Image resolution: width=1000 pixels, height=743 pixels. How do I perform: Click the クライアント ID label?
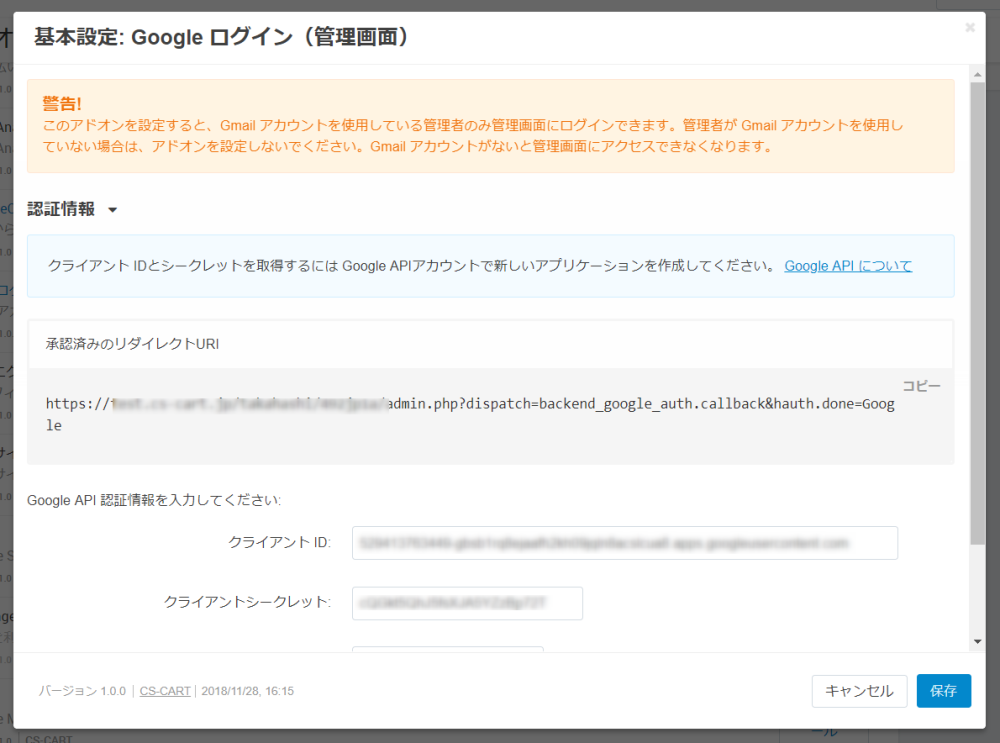pyautogui.click(x=279, y=543)
